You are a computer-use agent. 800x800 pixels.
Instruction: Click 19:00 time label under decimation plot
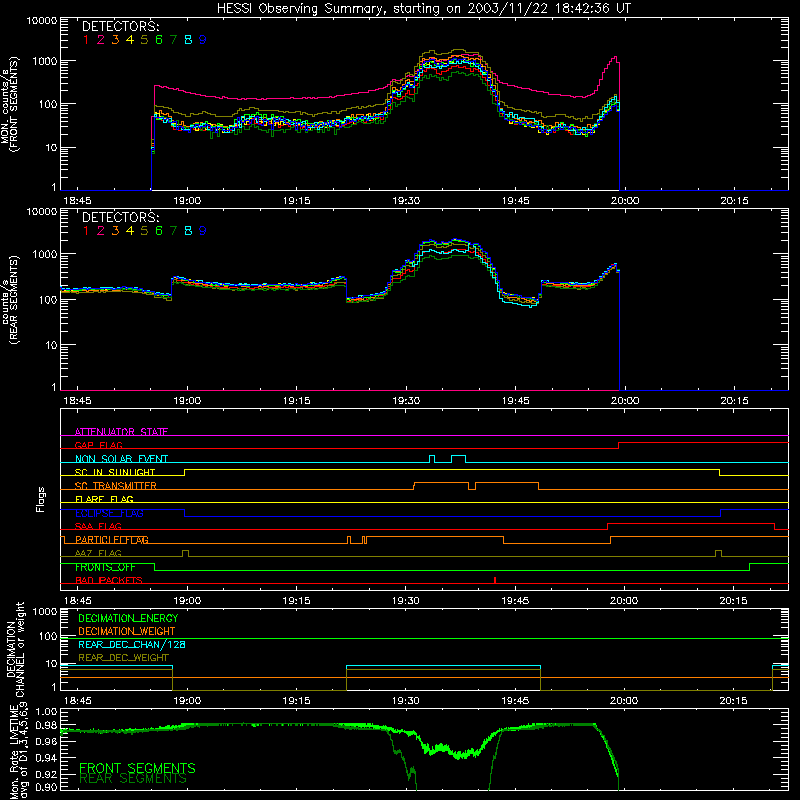pos(187,701)
